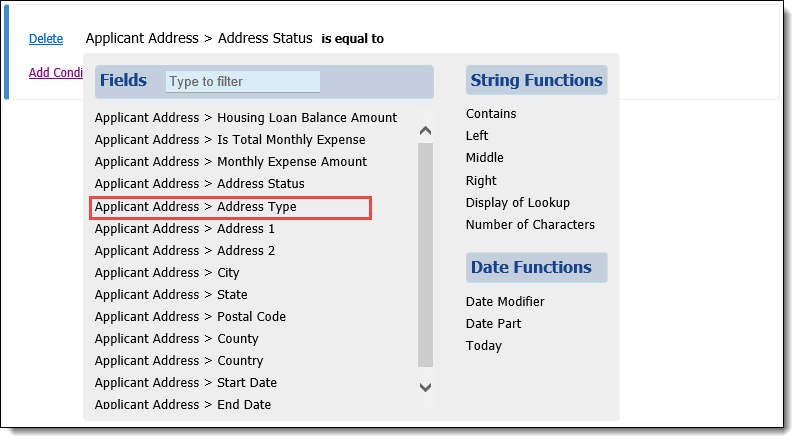Image resolution: width=799 pixels, height=443 pixels.
Task: Click the scroll down arrow in Fields list
Action: click(x=425, y=387)
